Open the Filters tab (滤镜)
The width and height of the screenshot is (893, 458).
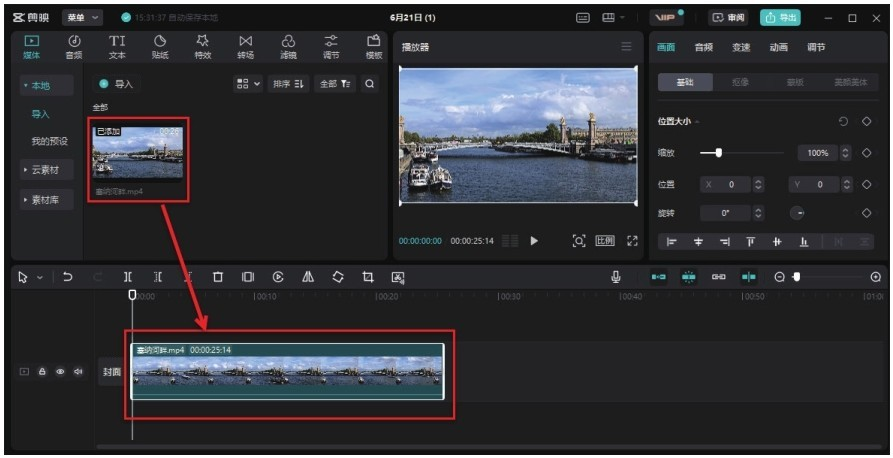tap(288, 47)
